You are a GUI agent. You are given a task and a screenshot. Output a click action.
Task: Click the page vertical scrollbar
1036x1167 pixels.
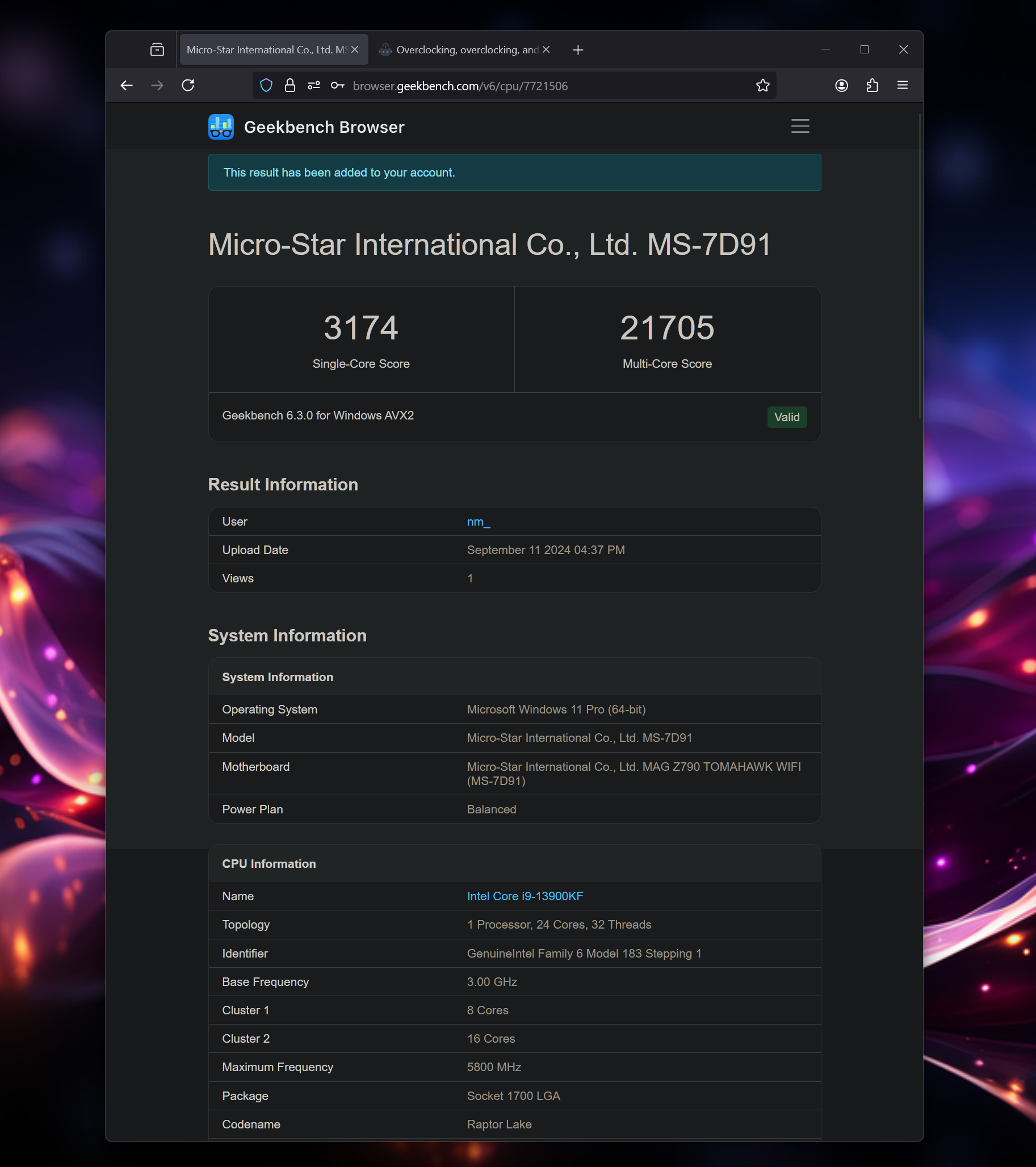pos(919,266)
